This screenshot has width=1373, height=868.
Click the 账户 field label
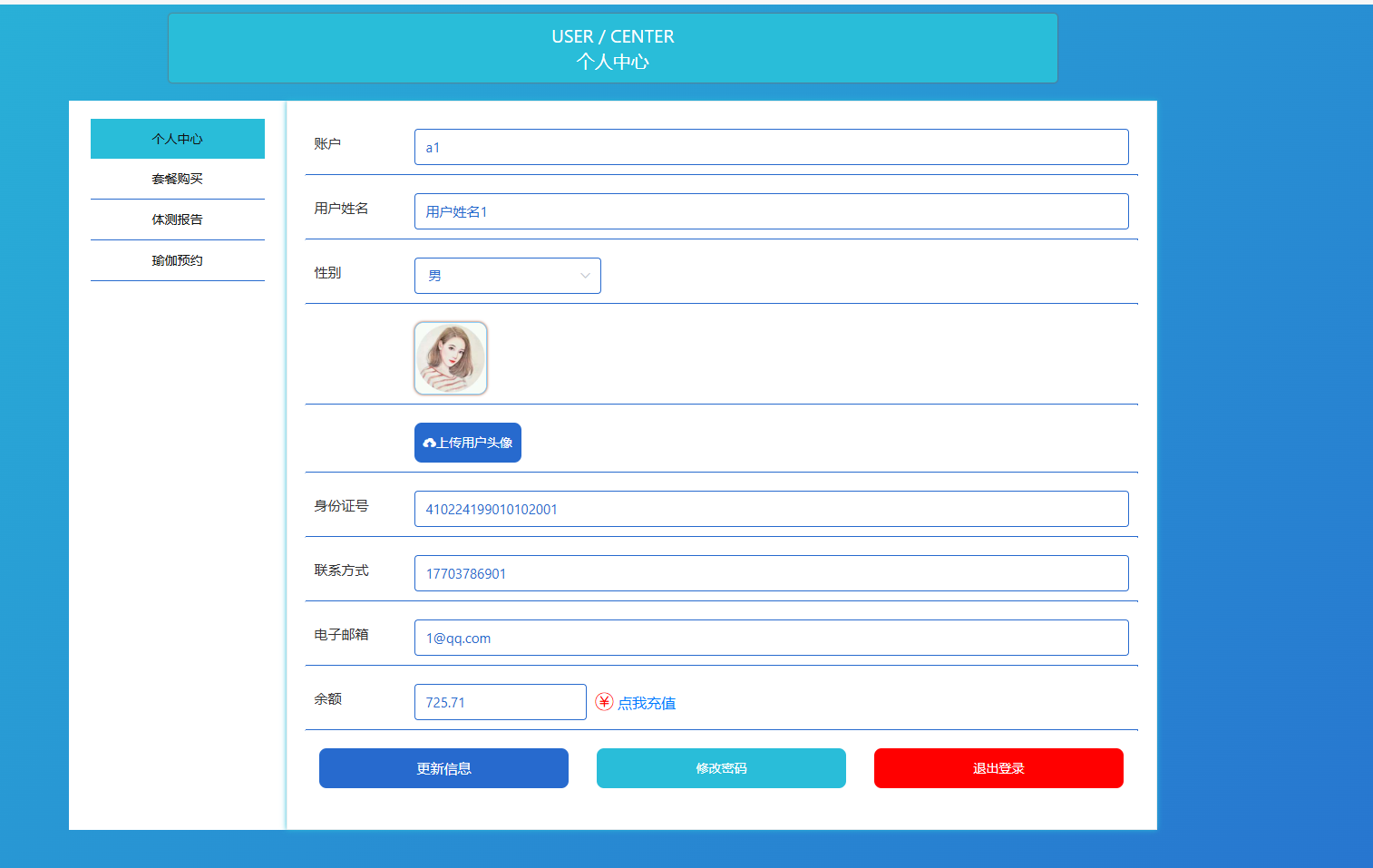tap(327, 143)
